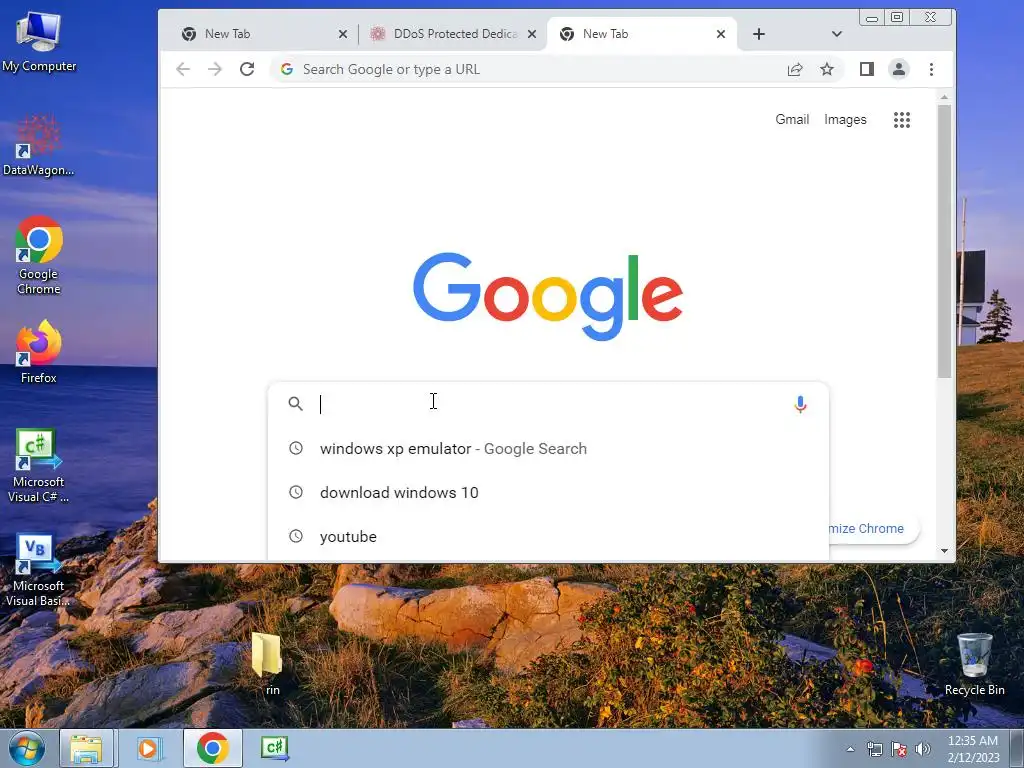1024x768 pixels.
Task: Click the Google logo
Action: (x=548, y=296)
